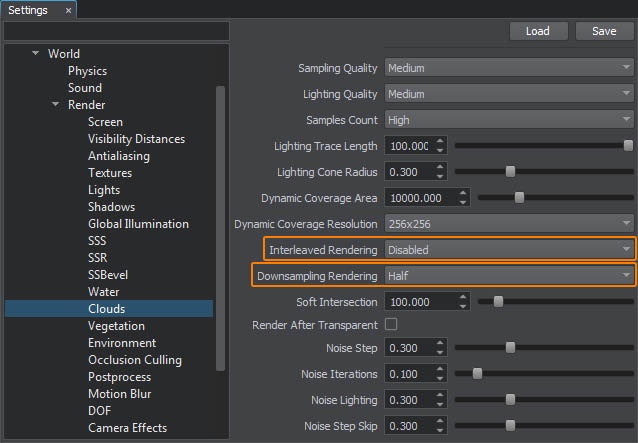638x443 pixels.
Task: Enable Render After Transparent checkbox
Action: point(391,325)
